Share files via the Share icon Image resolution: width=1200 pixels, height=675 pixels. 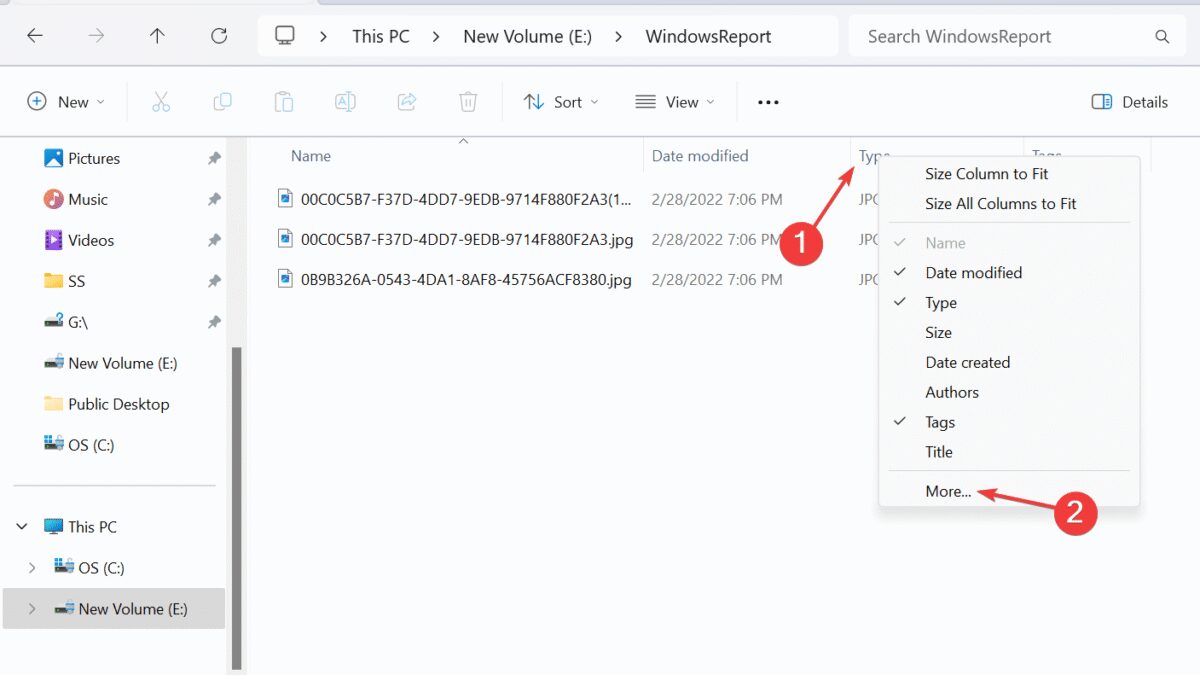pyautogui.click(x=406, y=101)
